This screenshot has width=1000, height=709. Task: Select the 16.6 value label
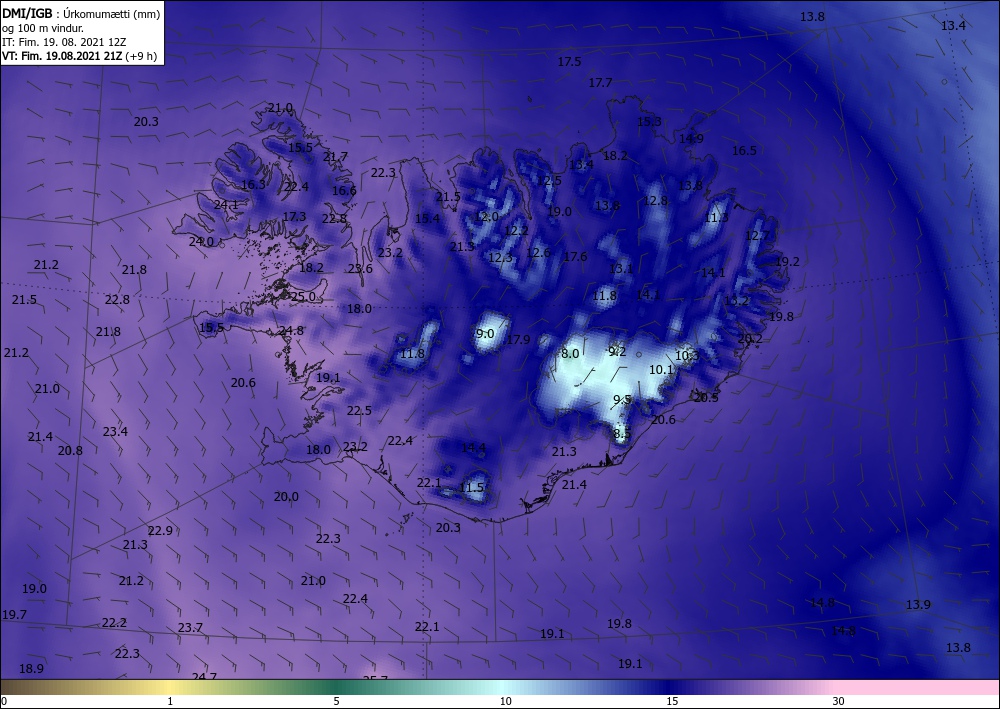(x=344, y=190)
